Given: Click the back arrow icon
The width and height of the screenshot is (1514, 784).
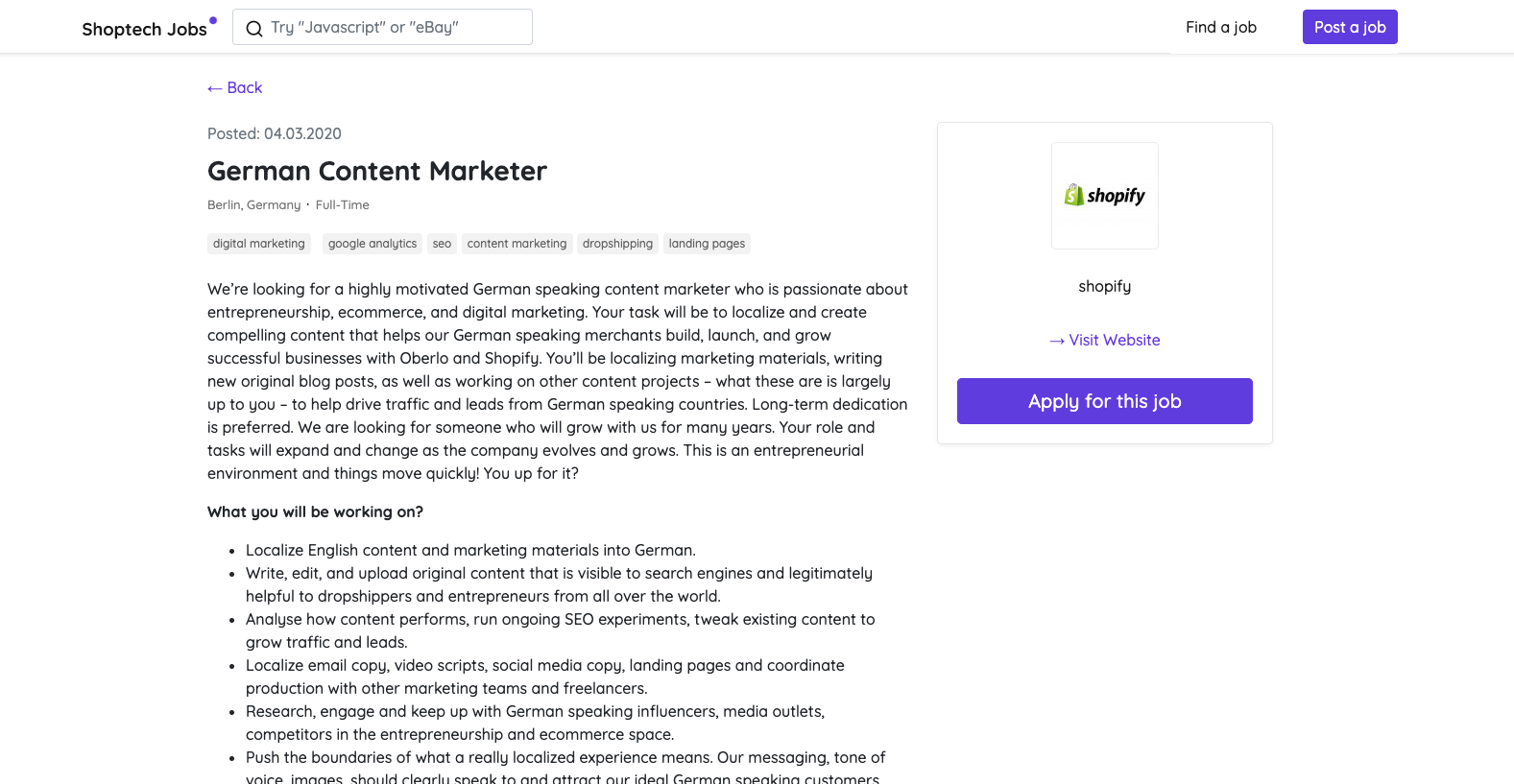Looking at the screenshot, I should click(x=214, y=87).
